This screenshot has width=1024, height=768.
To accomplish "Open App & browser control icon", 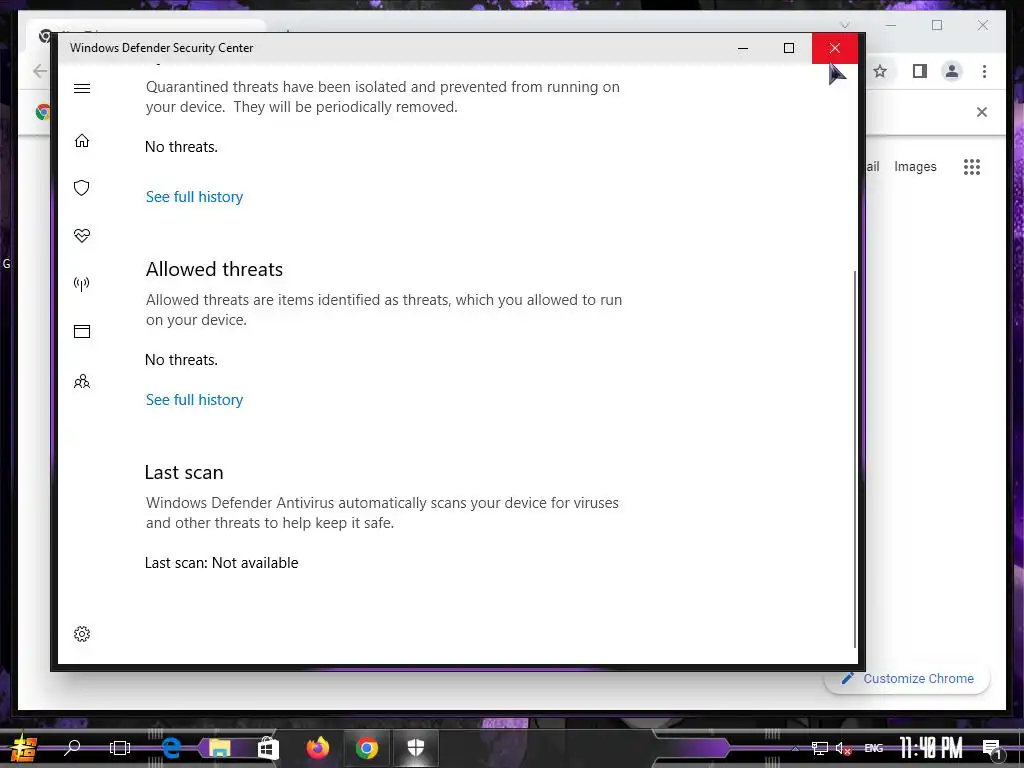I will 82,332.
